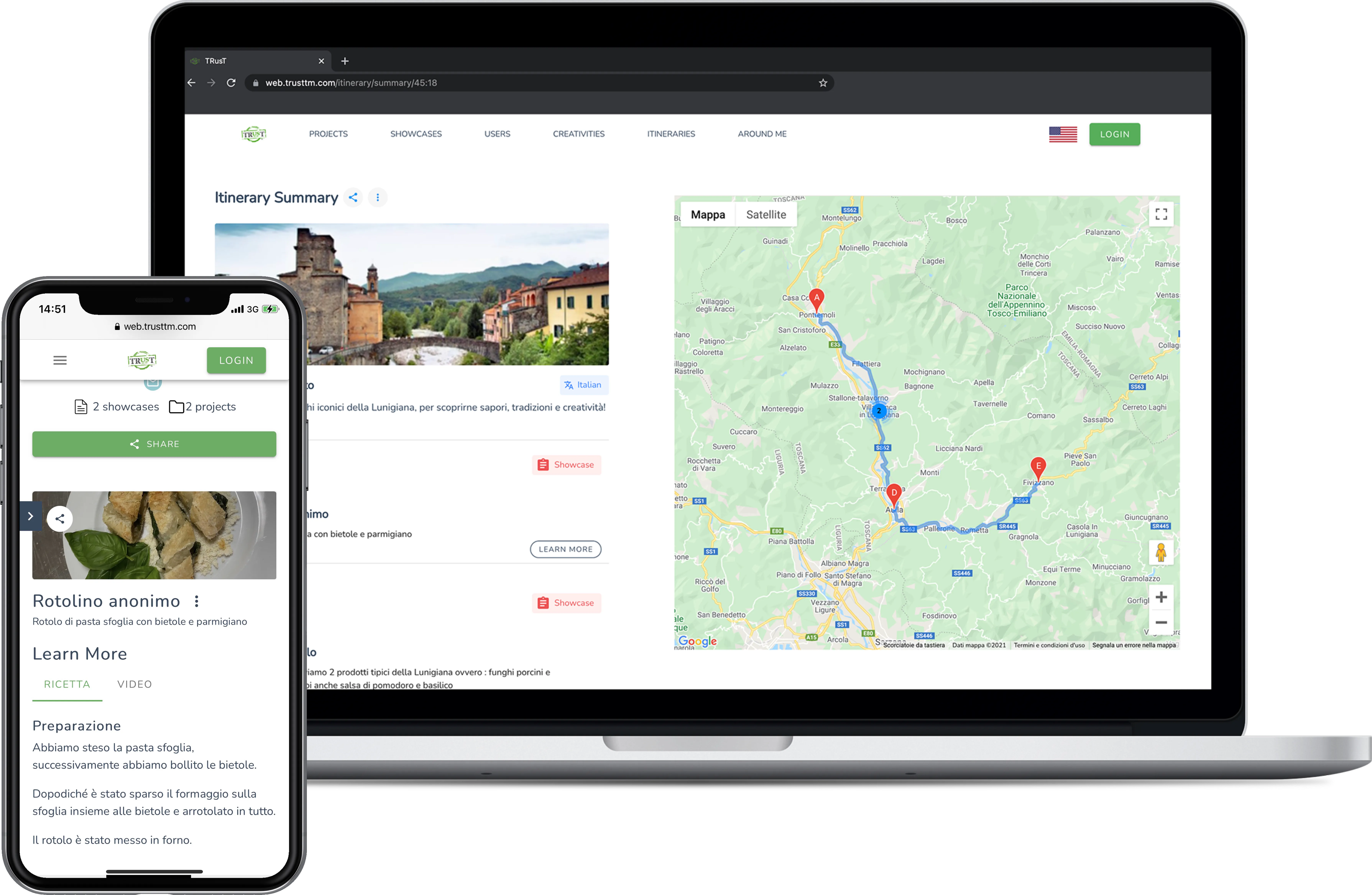This screenshot has width=1372, height=895.
Task: Switch to the VIDEO tab
Action: (x=134, y=684)
